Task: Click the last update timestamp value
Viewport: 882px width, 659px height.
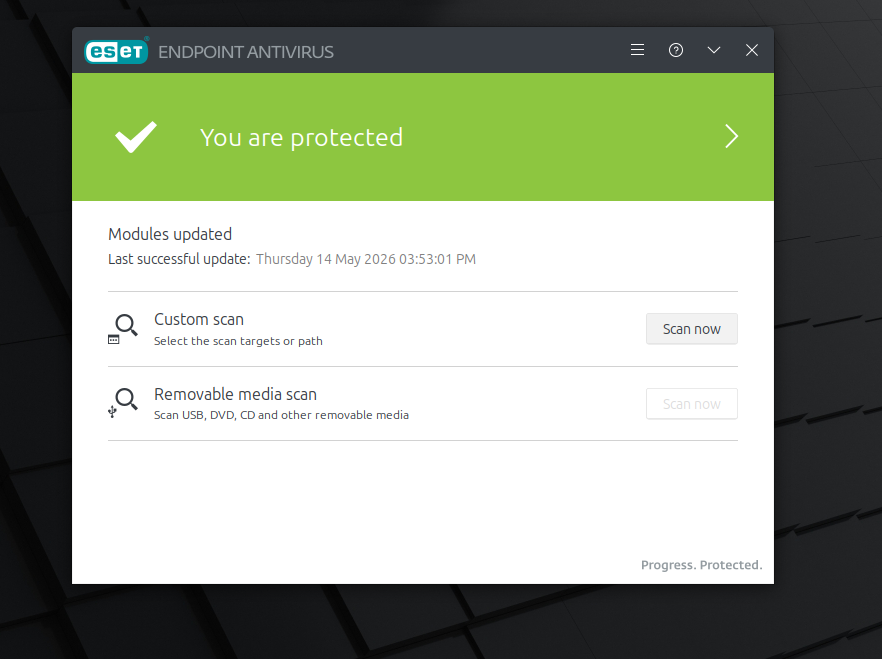Action: pyautogui.click(x=366, y=259)
